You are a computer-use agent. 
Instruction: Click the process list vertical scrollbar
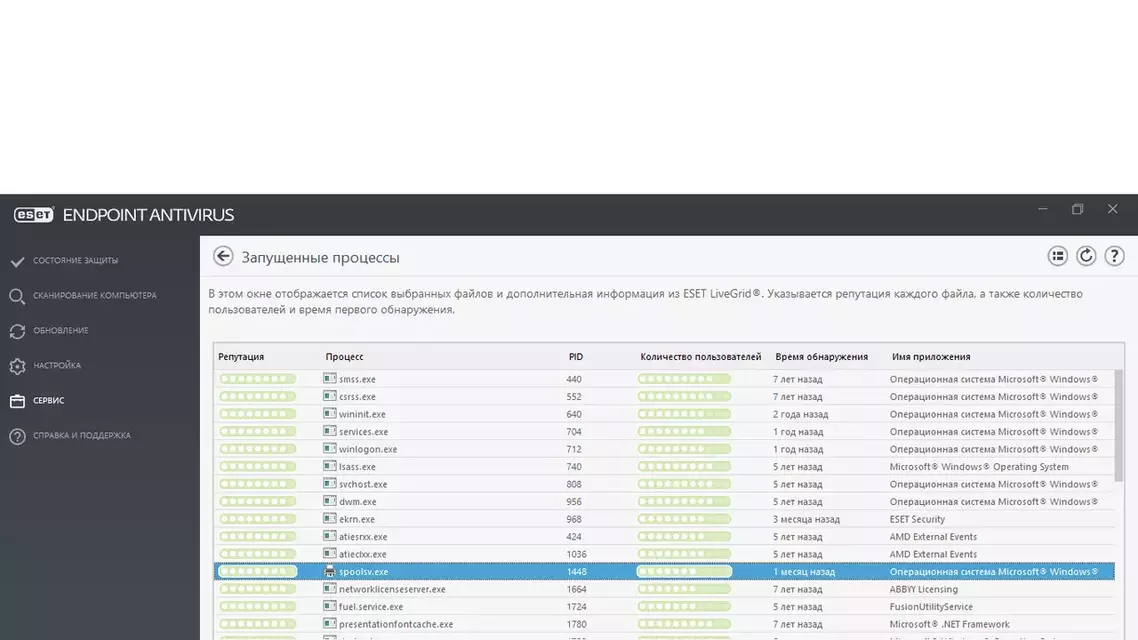[1118, 425]
